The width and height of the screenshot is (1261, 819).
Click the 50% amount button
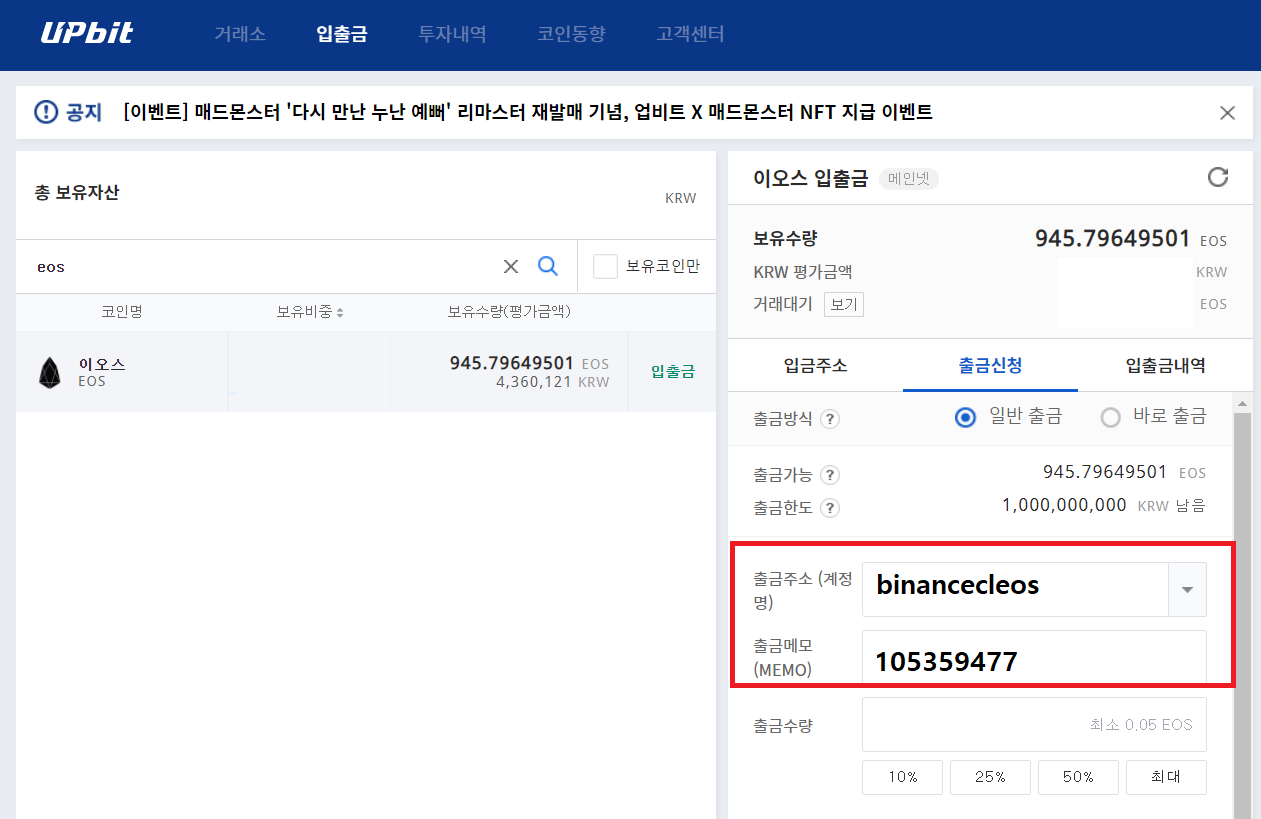point(1078,777)
